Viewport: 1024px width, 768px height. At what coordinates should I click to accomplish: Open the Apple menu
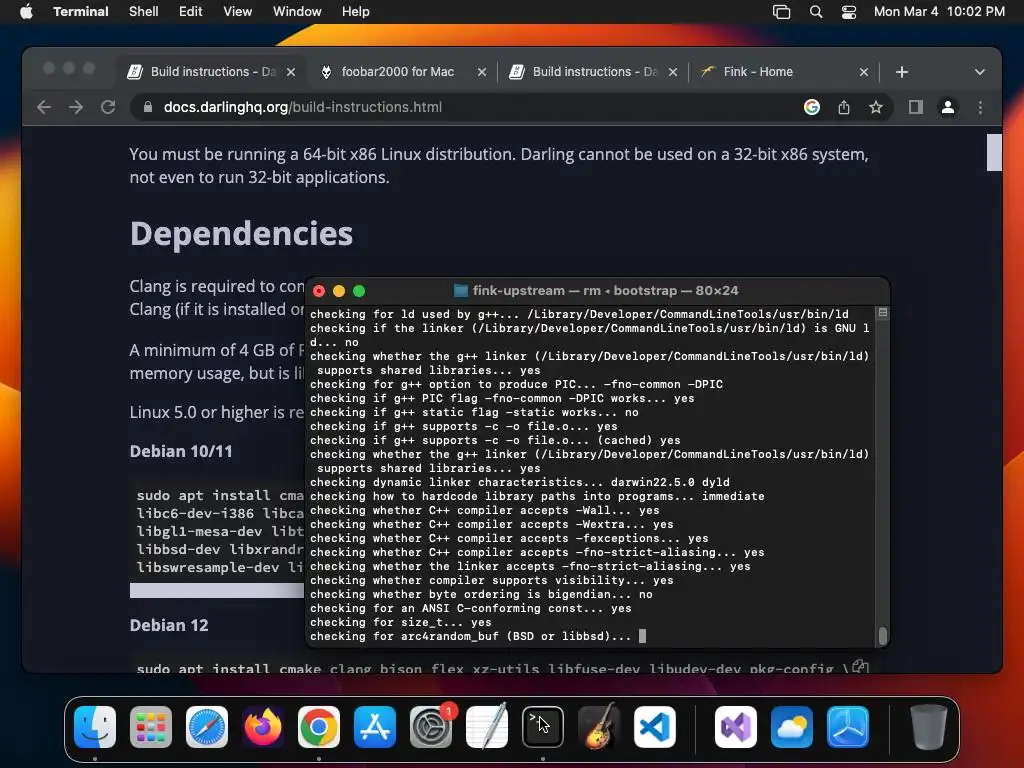click(26, 12)
